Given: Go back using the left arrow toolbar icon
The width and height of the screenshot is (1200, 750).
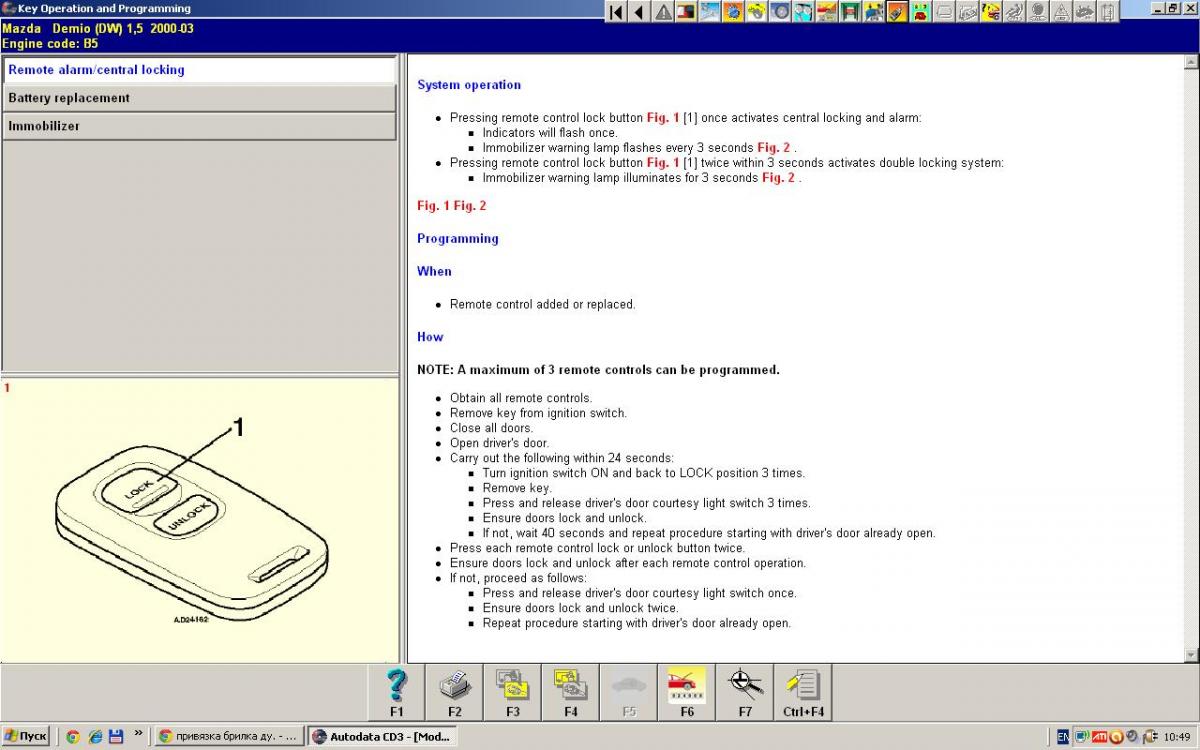Looking at the screenshot, I should pyautogui.click(x=639, y=12).
